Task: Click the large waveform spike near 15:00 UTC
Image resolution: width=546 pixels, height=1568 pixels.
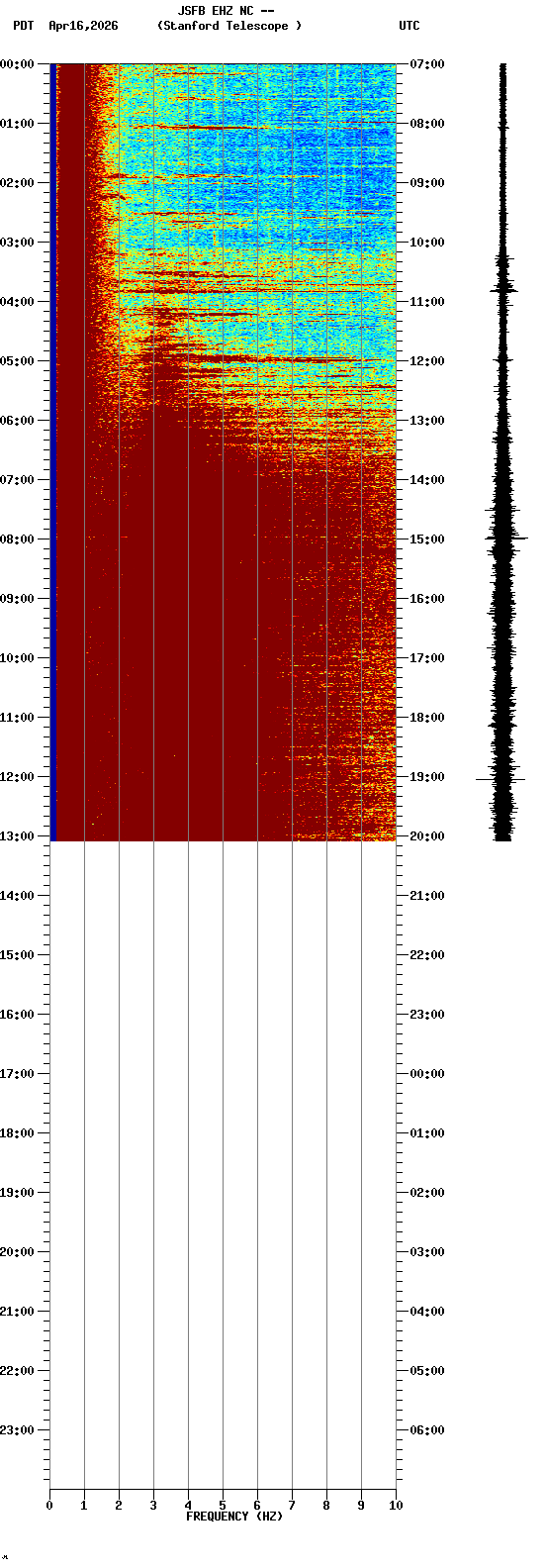Action: click(x=506, y=538)
